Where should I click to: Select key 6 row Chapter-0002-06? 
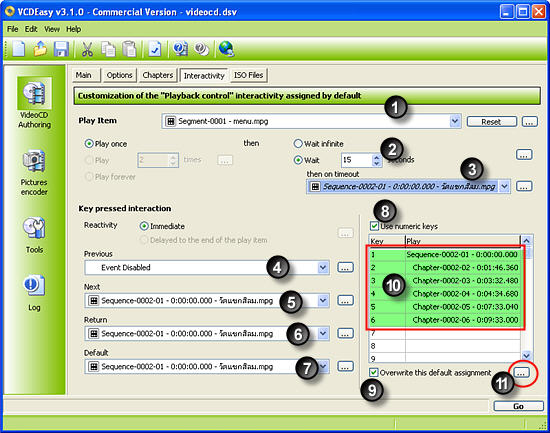pos(445,320)
